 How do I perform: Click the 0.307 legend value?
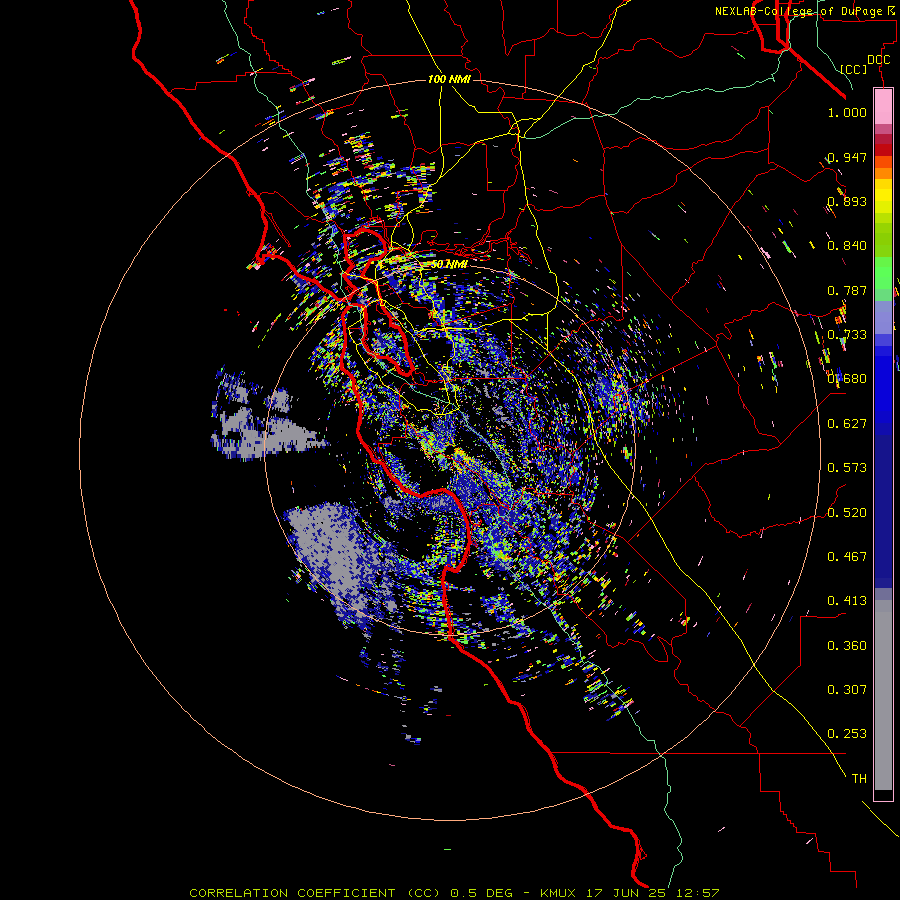[847, 690]
